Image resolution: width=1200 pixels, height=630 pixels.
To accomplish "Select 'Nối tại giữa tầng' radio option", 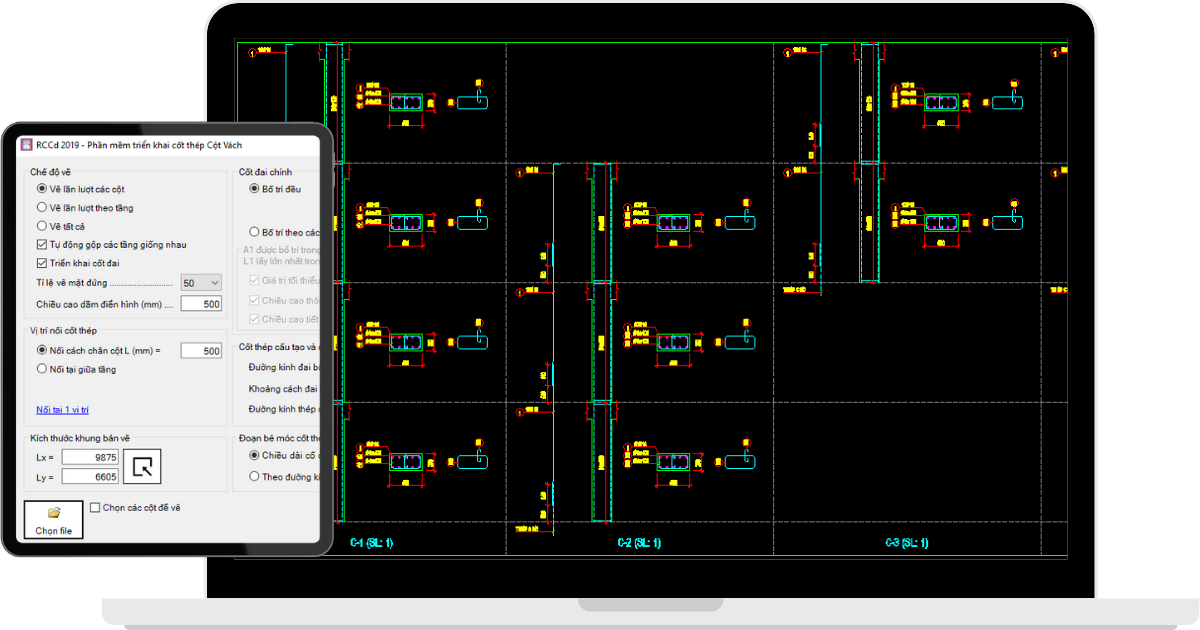I will click(42, 370).
